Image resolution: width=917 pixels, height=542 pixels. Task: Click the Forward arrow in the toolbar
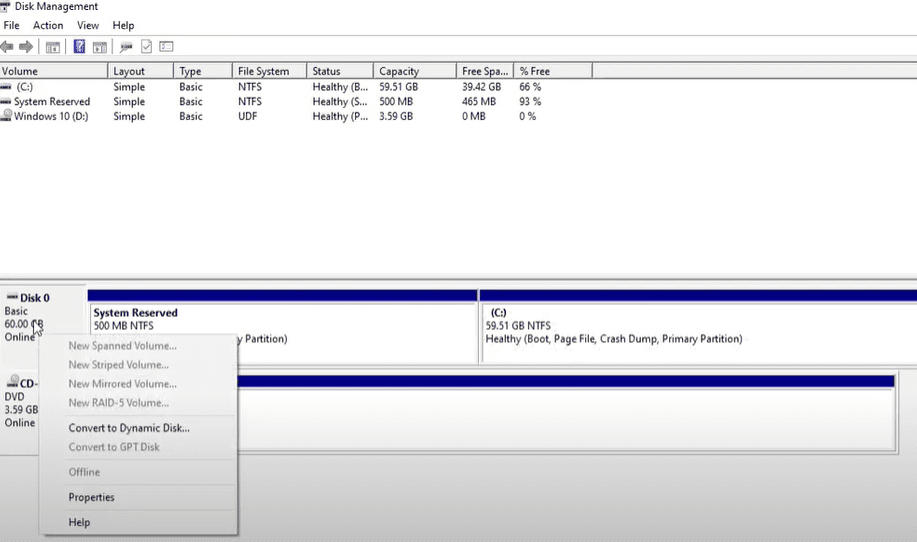click(26, 47)
